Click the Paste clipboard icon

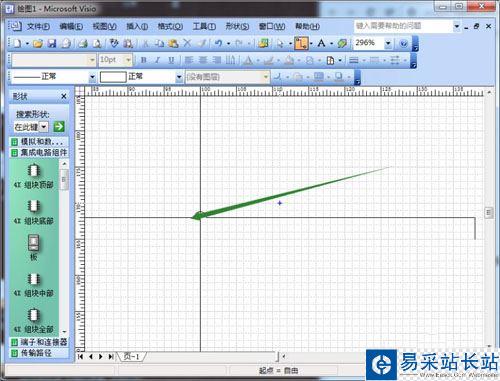173,43
